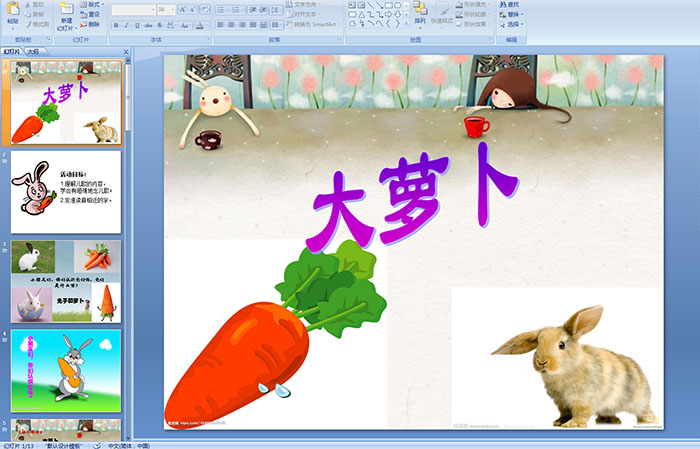The width and height of the screenshot is (700, 449).
Task: Click the Replace (替换) icon
Action: 513,14
